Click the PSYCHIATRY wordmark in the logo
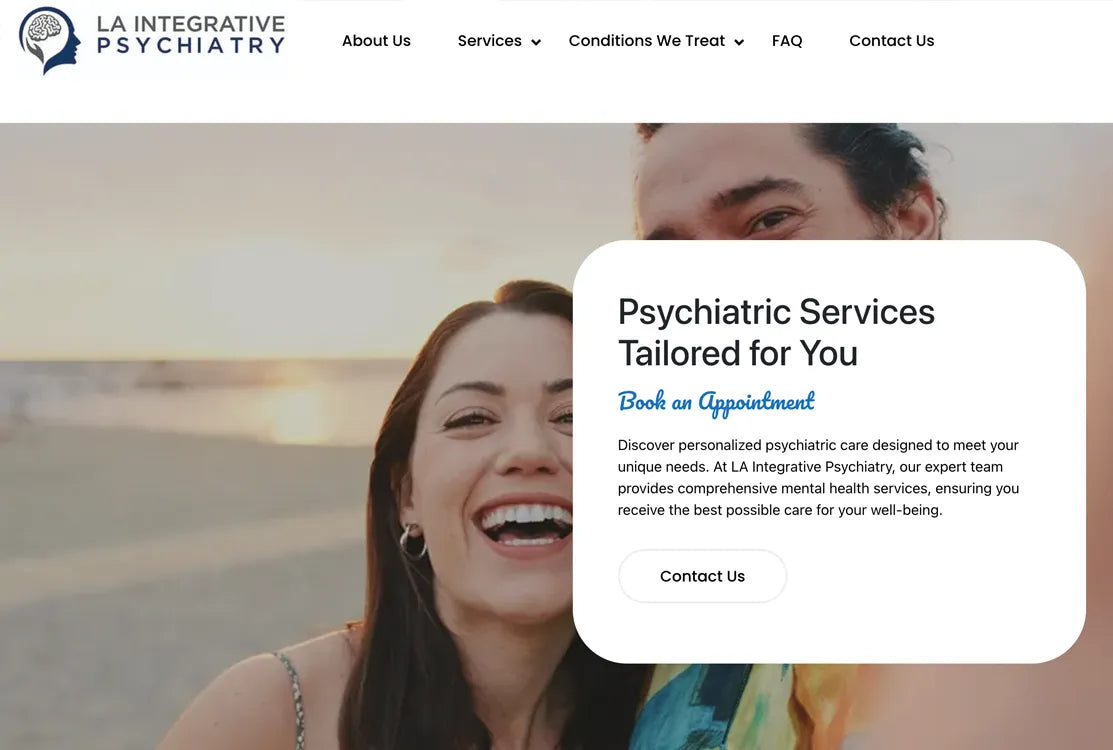The height and width of the screenshot is (750, 1113). [191, 46]
